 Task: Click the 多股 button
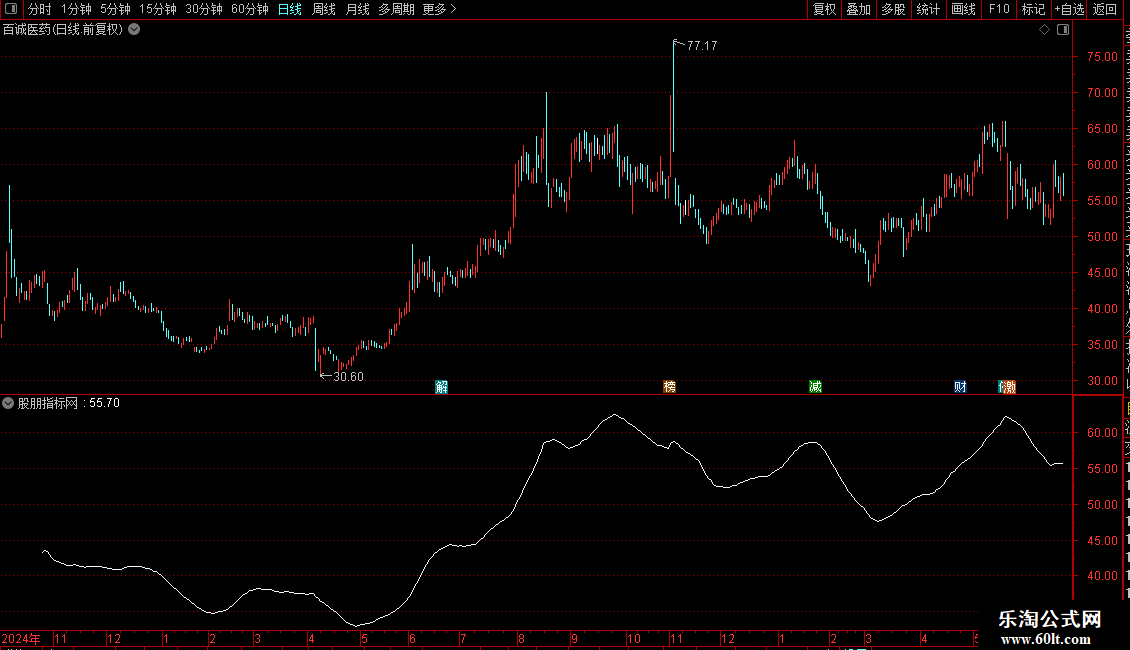click(x=893, y=9)
